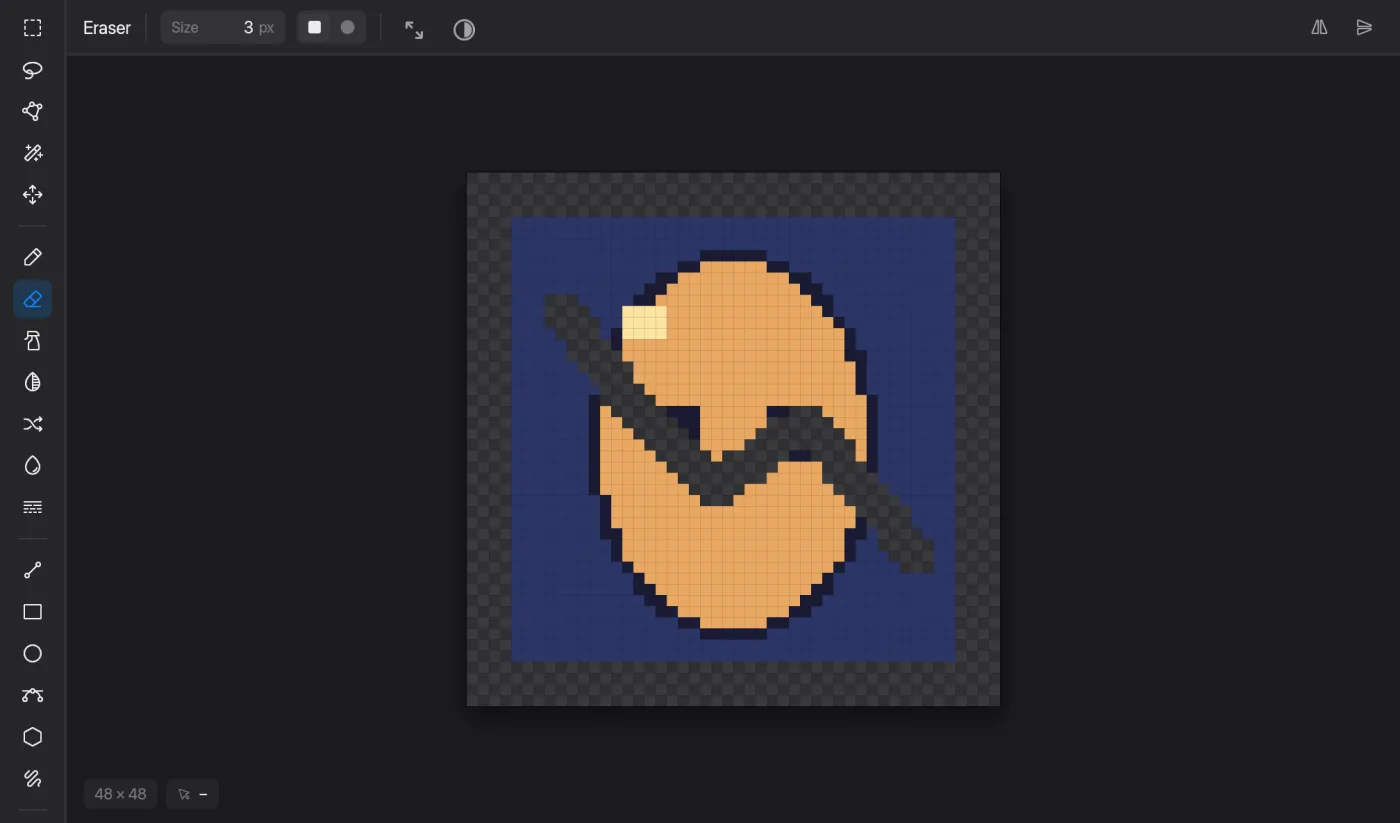Image resolution: width=1400 pixels, height=823 pixels.
Task: Click the angled flip icon top right
Action: 1364,28
